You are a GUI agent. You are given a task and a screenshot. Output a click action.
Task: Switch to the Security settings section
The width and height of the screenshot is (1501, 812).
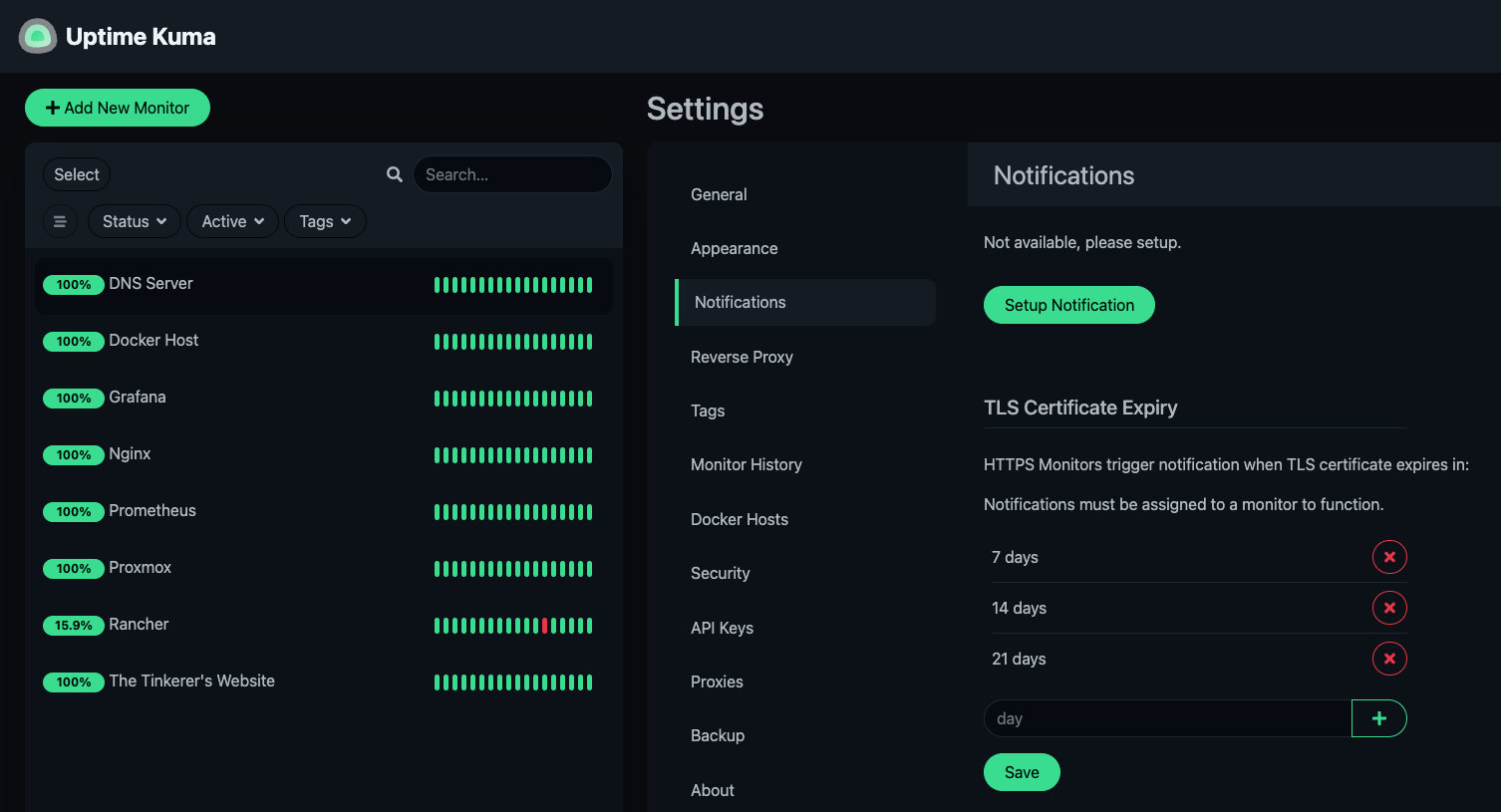tap(720, 573)
